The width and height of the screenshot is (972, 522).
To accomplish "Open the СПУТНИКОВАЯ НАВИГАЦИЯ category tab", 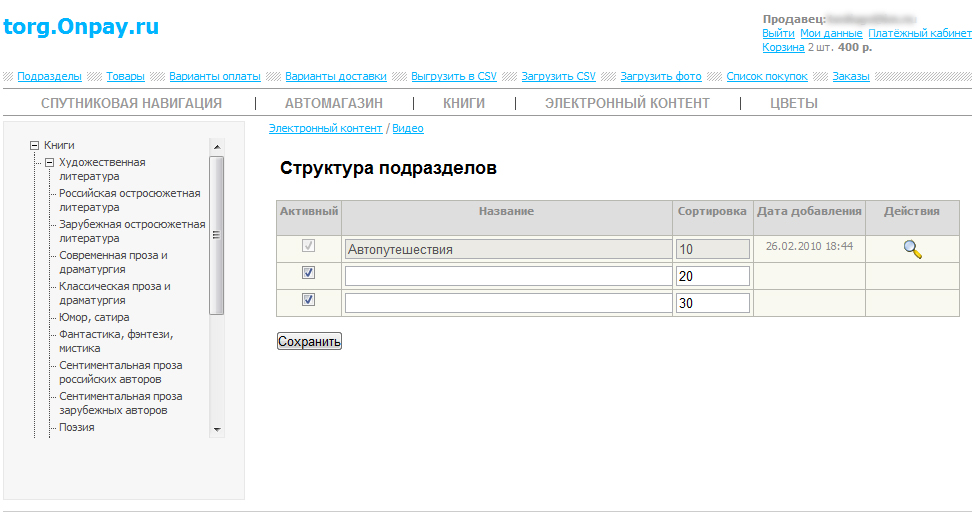I will [131, 103].
